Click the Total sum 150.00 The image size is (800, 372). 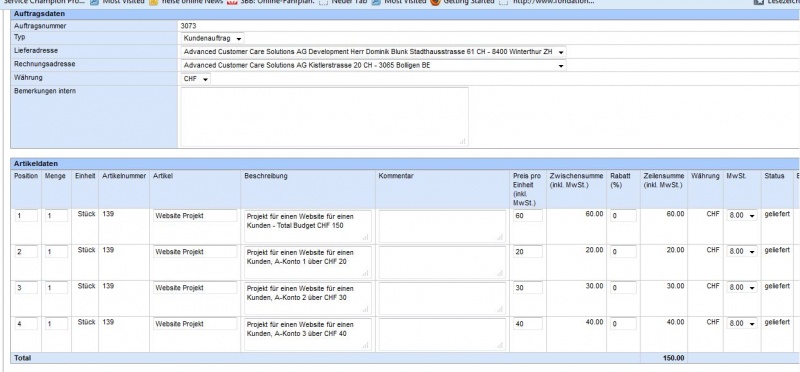click(673, 358)
